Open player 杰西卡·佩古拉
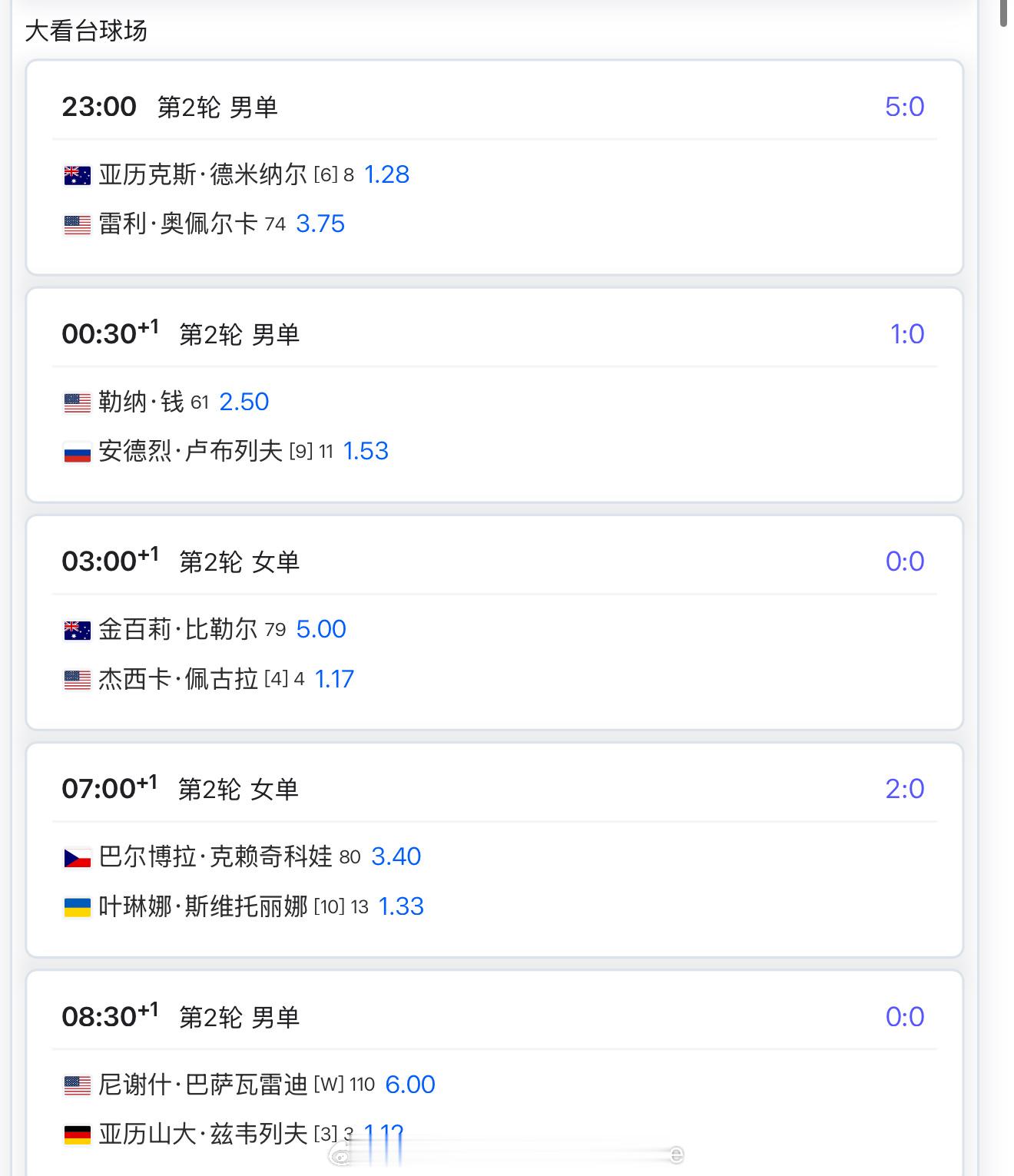This screenshot has height=1176, width=1014. tap(178, 679)
